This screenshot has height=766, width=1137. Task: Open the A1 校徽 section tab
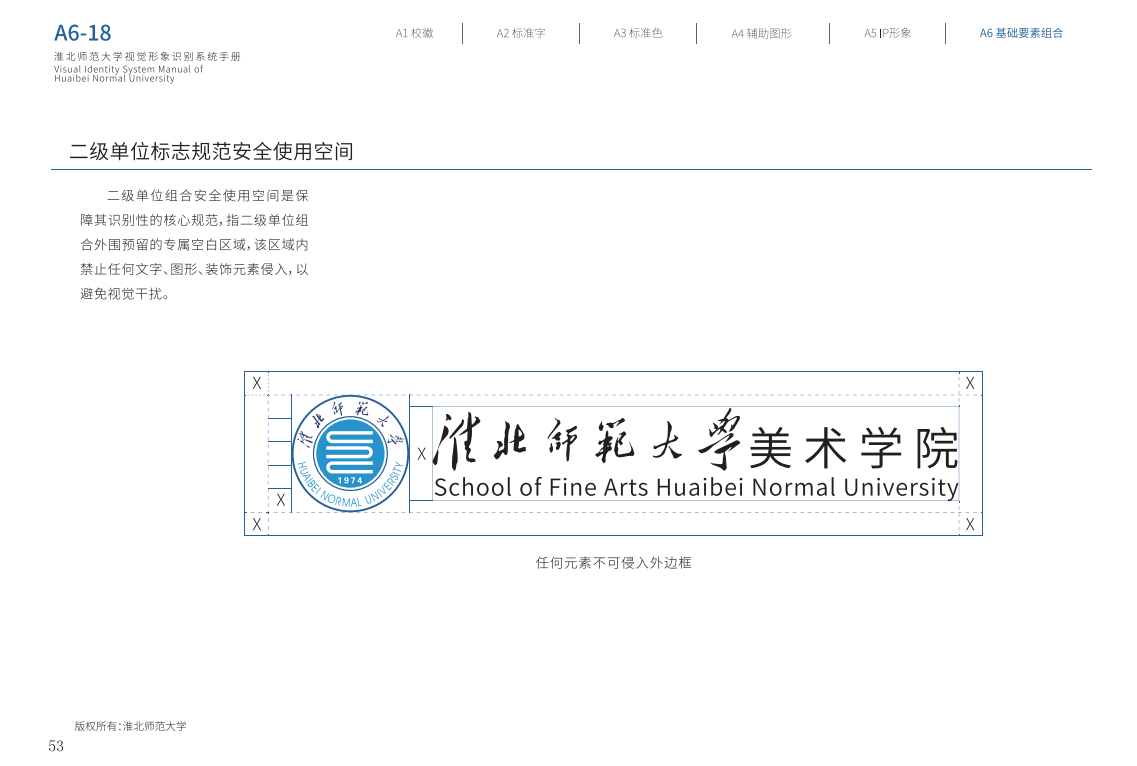click(414, 33)
